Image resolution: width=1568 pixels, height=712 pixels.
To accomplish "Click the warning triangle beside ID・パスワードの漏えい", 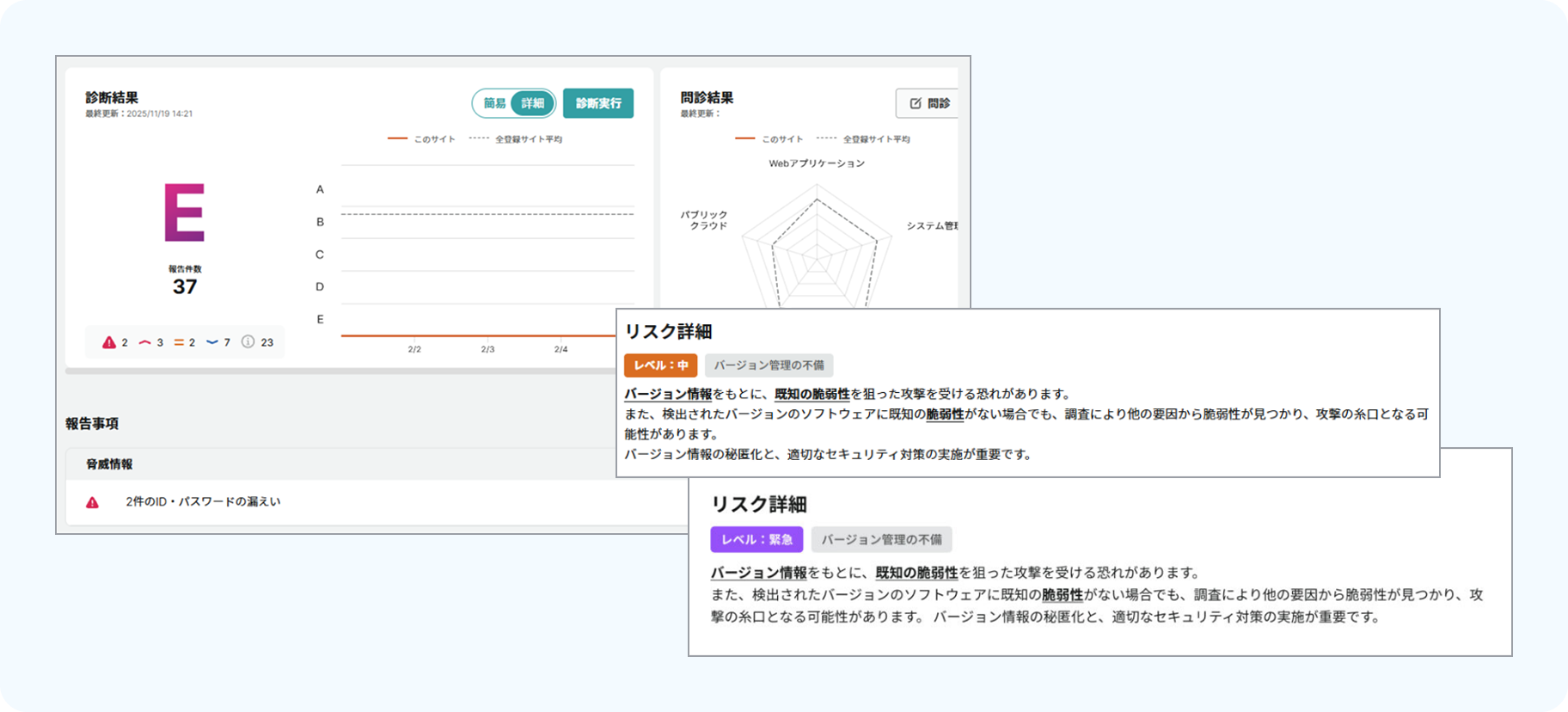I will (92, 502).
